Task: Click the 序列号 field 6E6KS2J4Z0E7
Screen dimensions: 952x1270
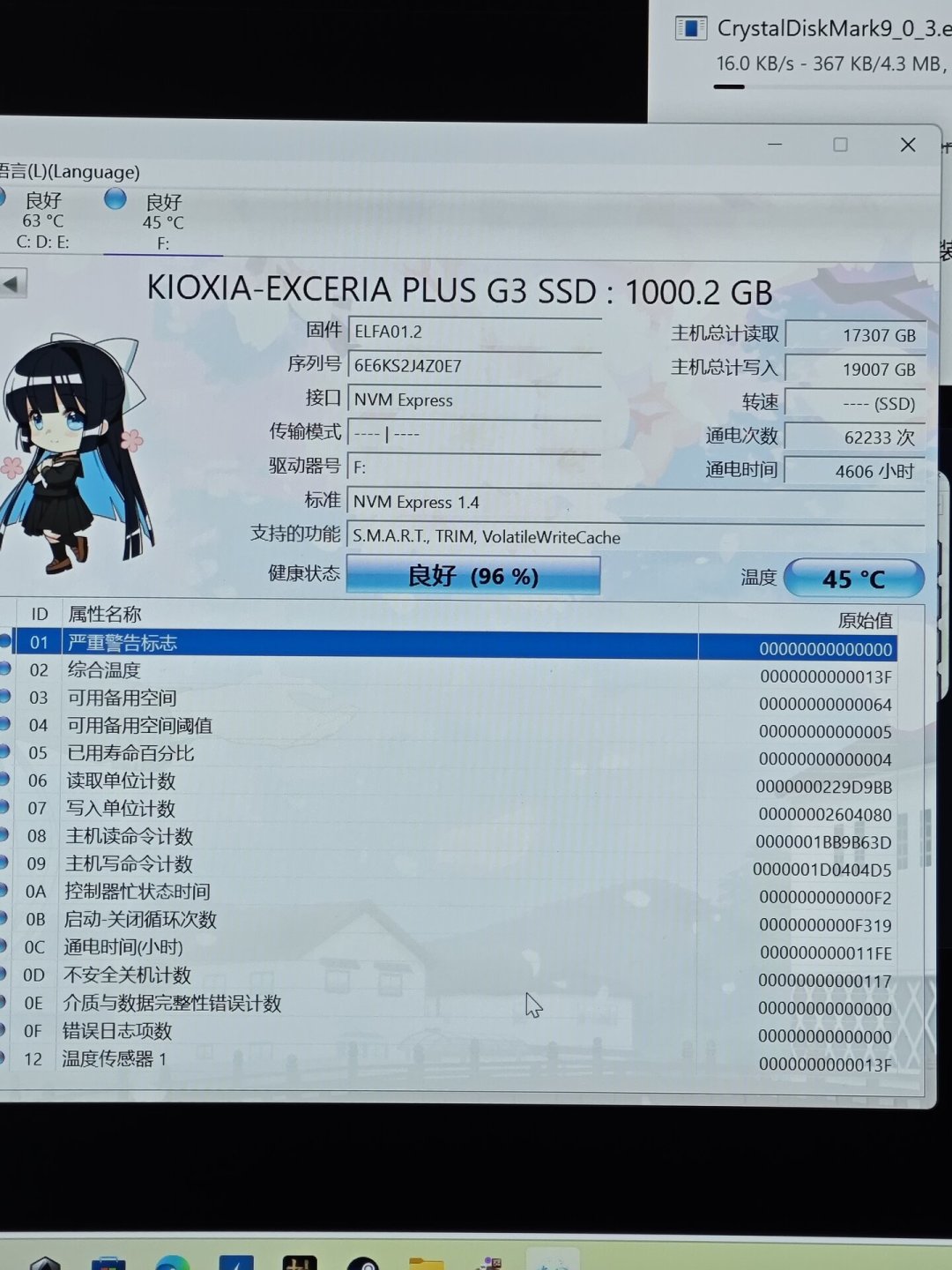Action: [474, 365]
